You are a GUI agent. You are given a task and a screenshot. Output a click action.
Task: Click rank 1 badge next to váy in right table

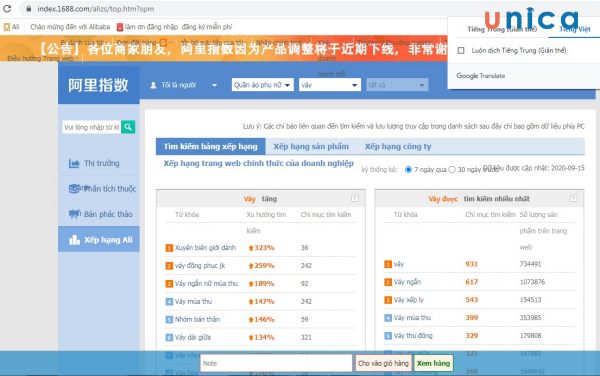tap(388, 264)
